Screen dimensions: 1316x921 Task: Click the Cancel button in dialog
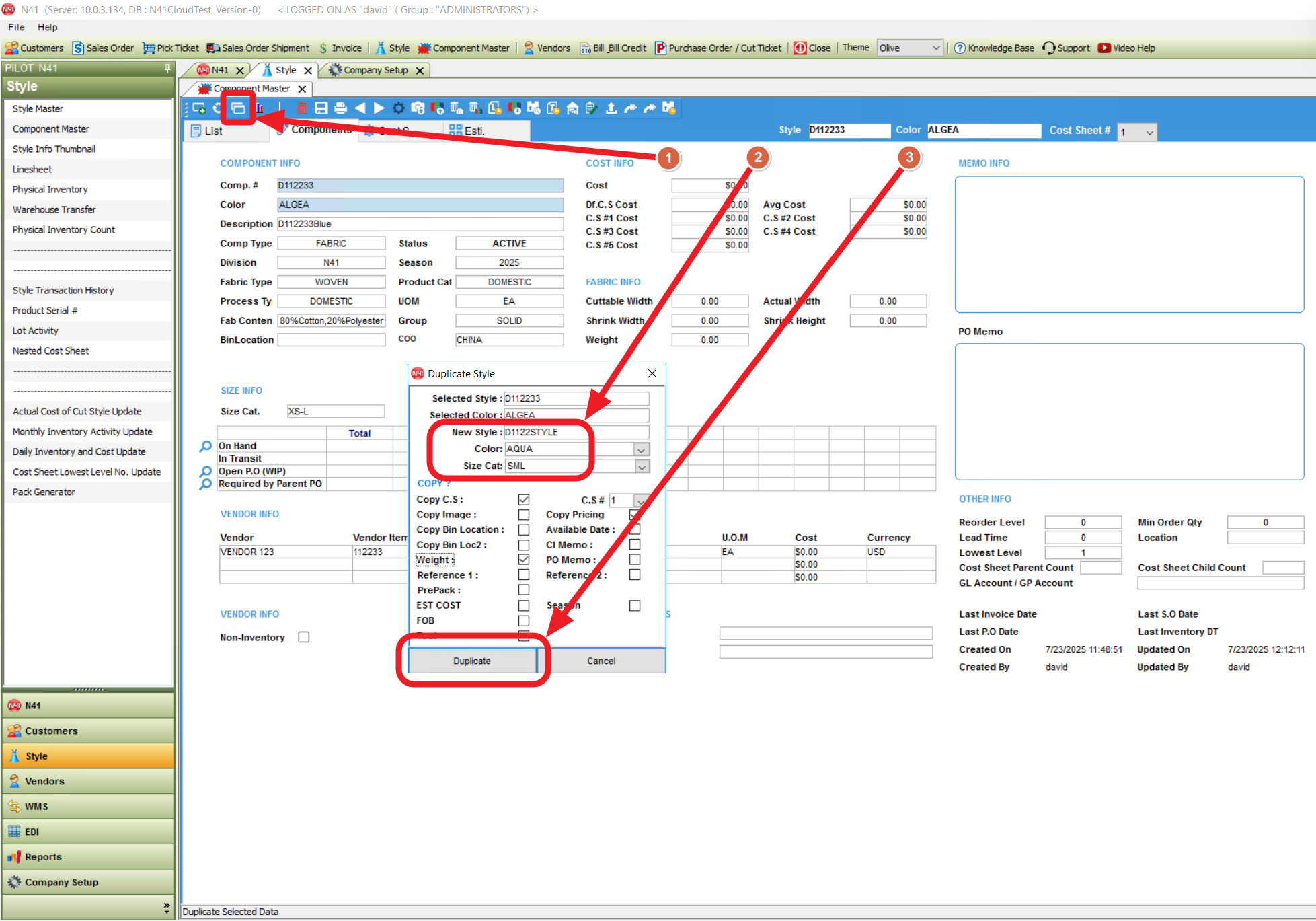point(601,661)
